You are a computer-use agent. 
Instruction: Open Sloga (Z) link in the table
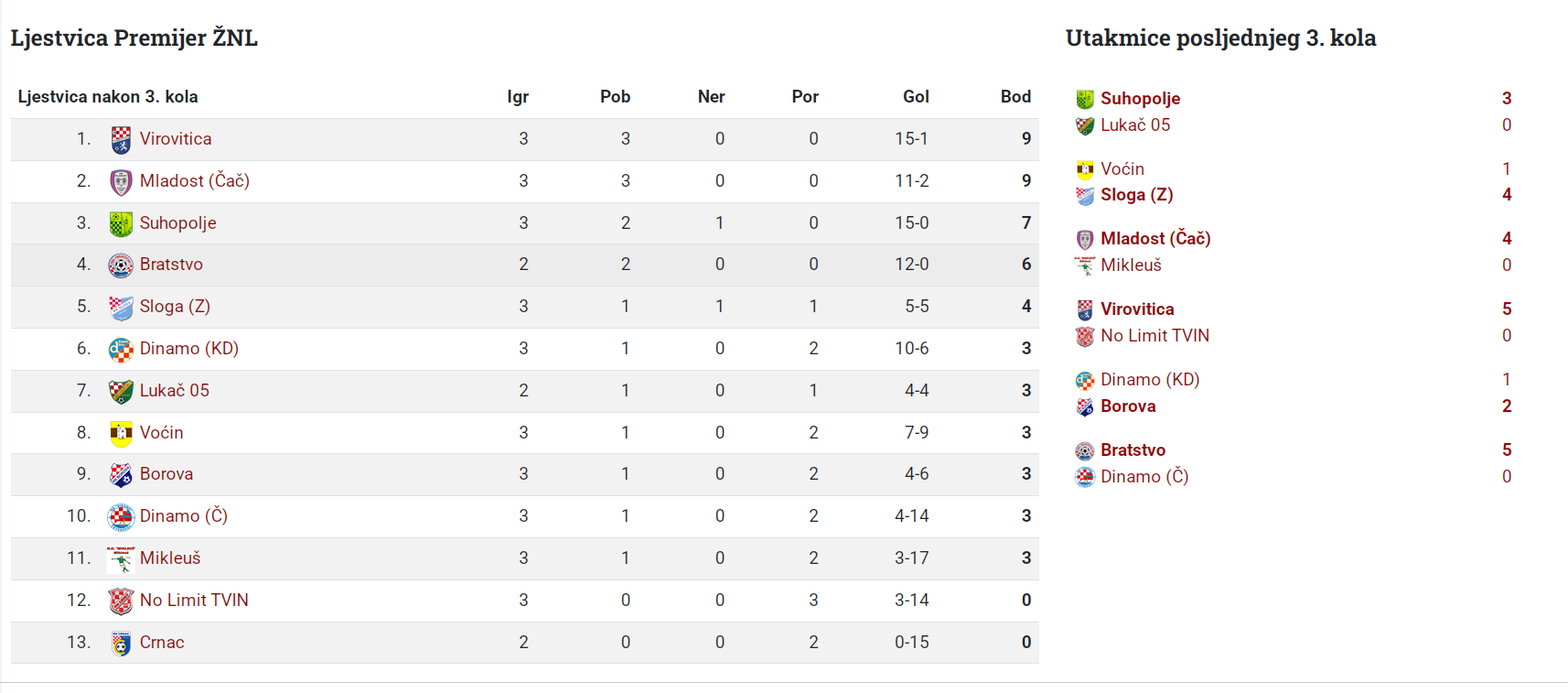(x=175, y=307)
